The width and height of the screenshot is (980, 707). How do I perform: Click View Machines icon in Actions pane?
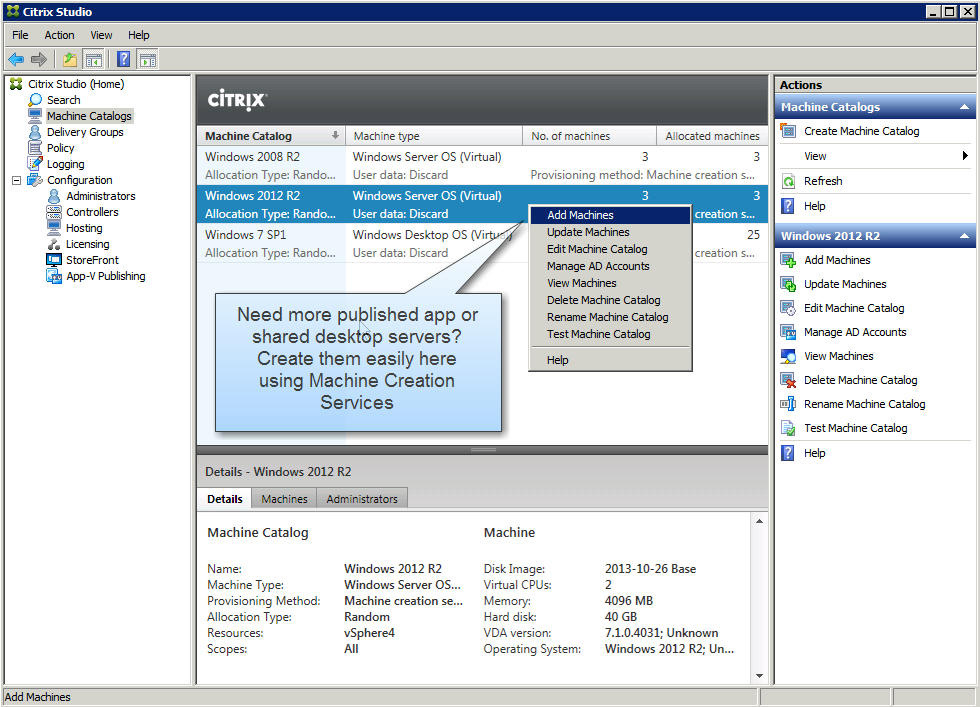pyautogui.click(x=788, y=356)
